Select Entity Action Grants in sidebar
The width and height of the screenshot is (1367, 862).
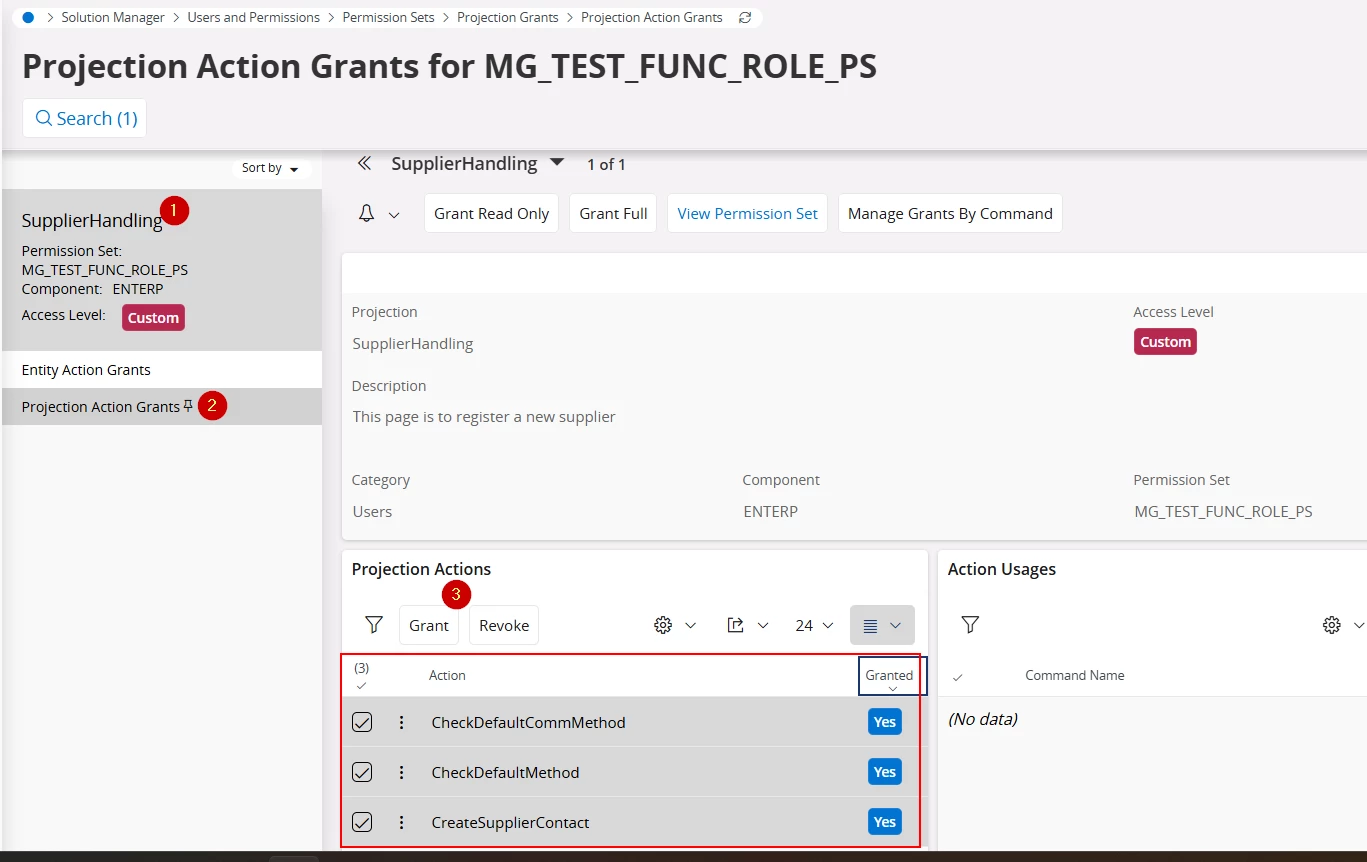coord(162,370)
